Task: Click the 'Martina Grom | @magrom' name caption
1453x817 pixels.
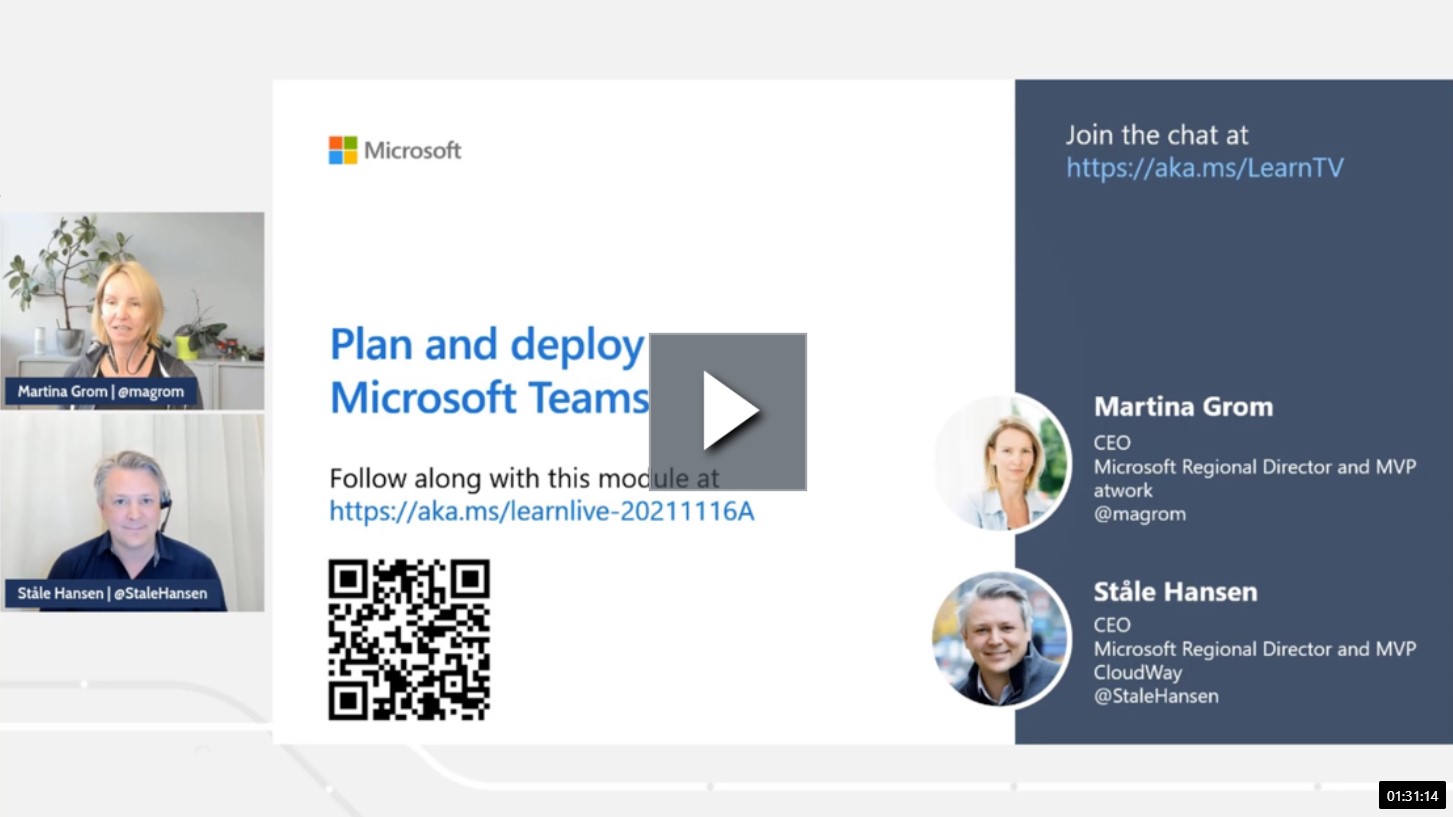Action: click(x=101, y=392)
